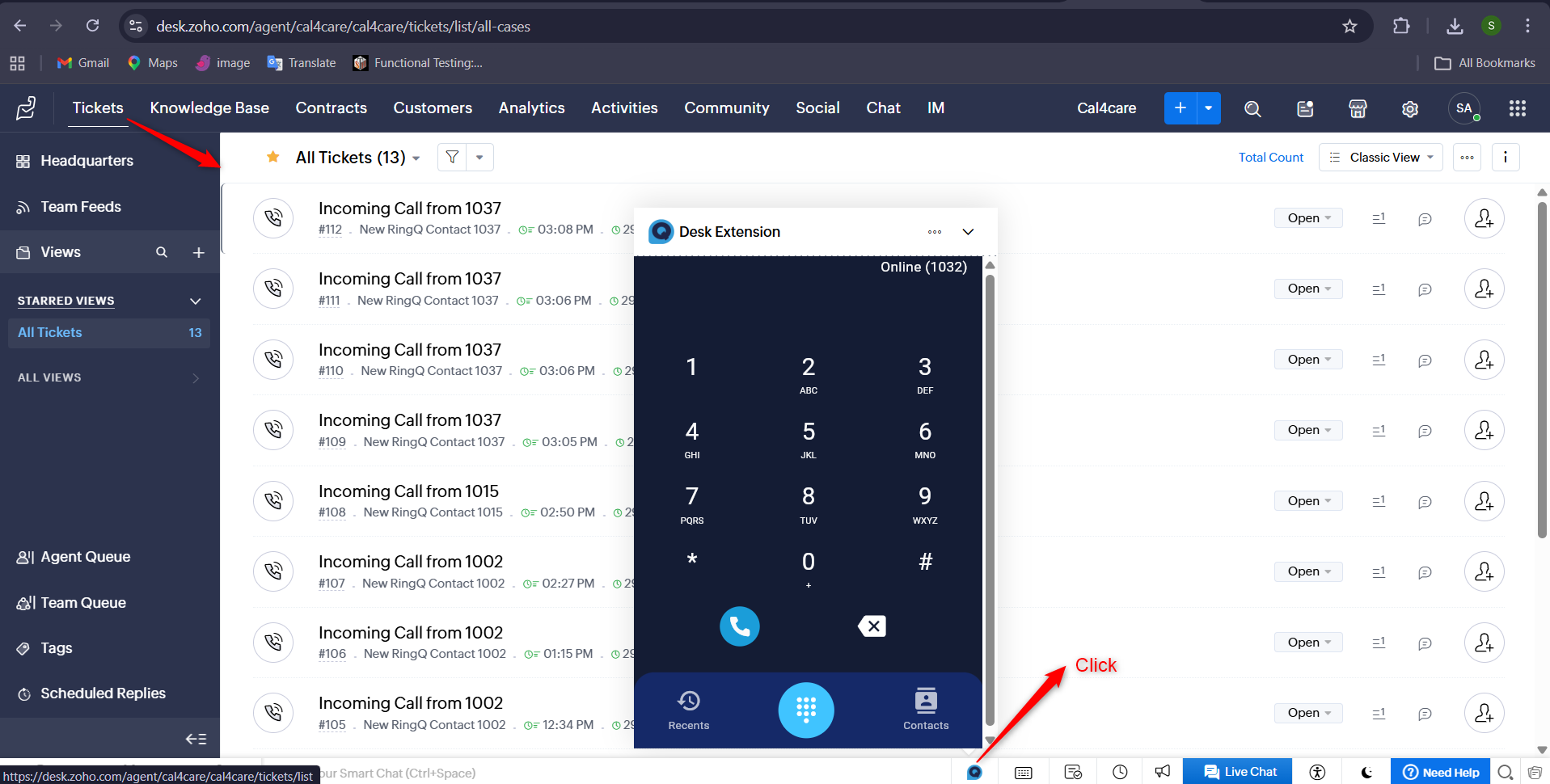Open the accessibility icon in bottom bar

coord(1318,772)
